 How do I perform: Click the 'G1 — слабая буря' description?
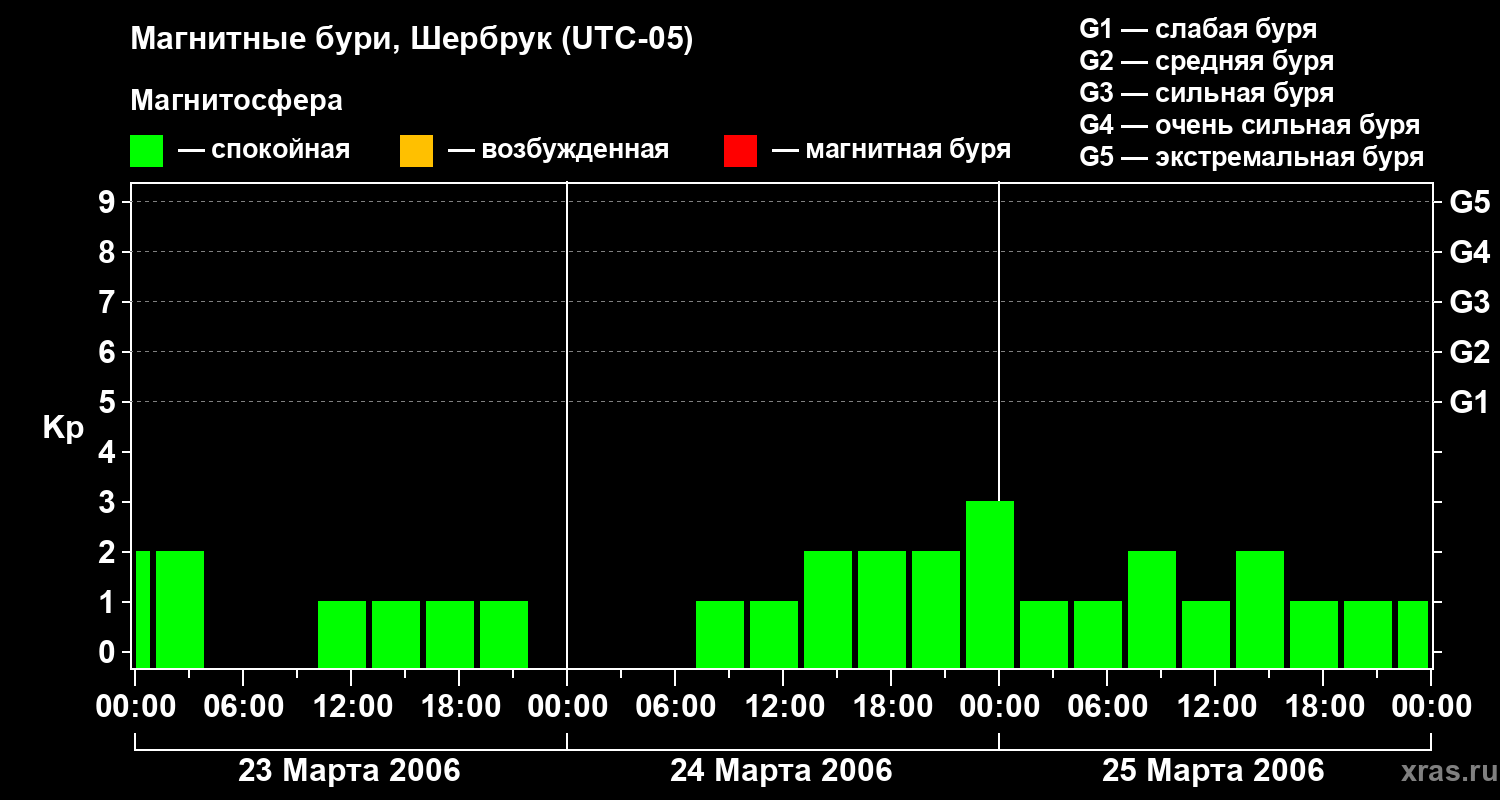click(x=1198, y=28)
